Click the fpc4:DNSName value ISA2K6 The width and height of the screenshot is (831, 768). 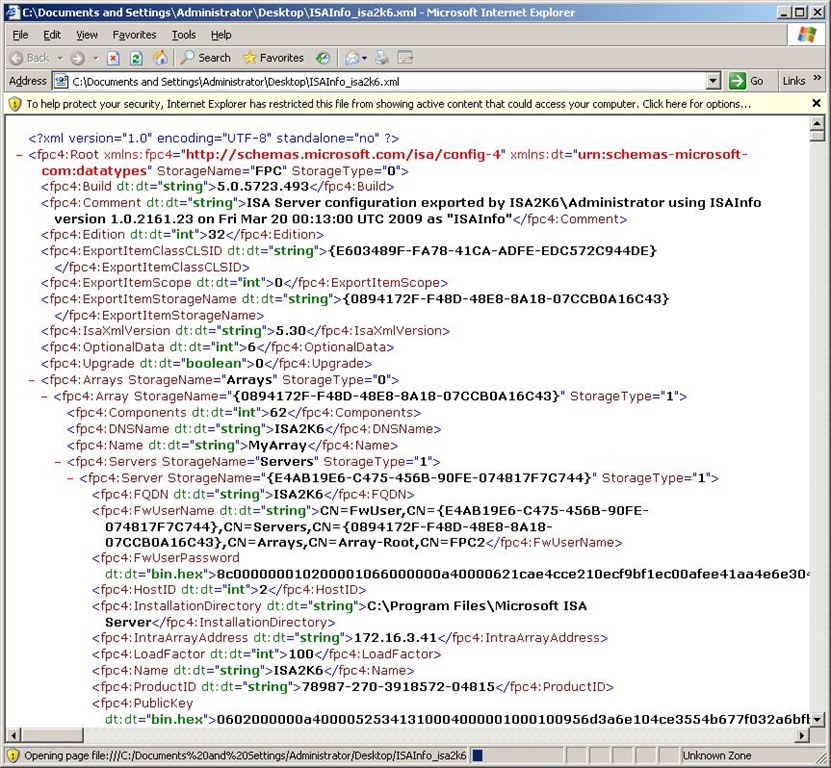(299, 429)
